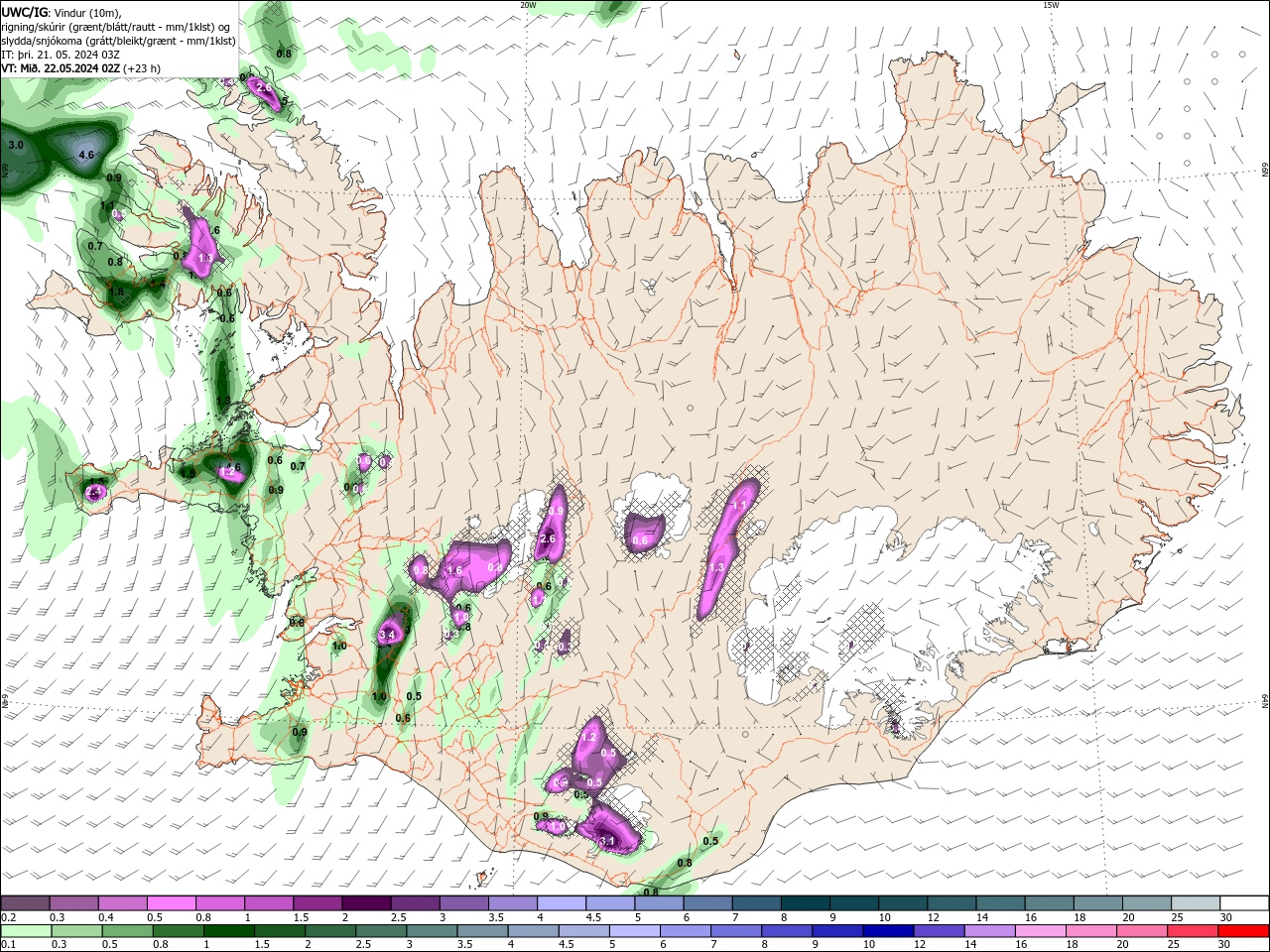This screenshot has height=952, width=1270.
Task: Click the palest green bottom-row swatch between 0.1 and 0.3
Action: (x=27, y=931)
